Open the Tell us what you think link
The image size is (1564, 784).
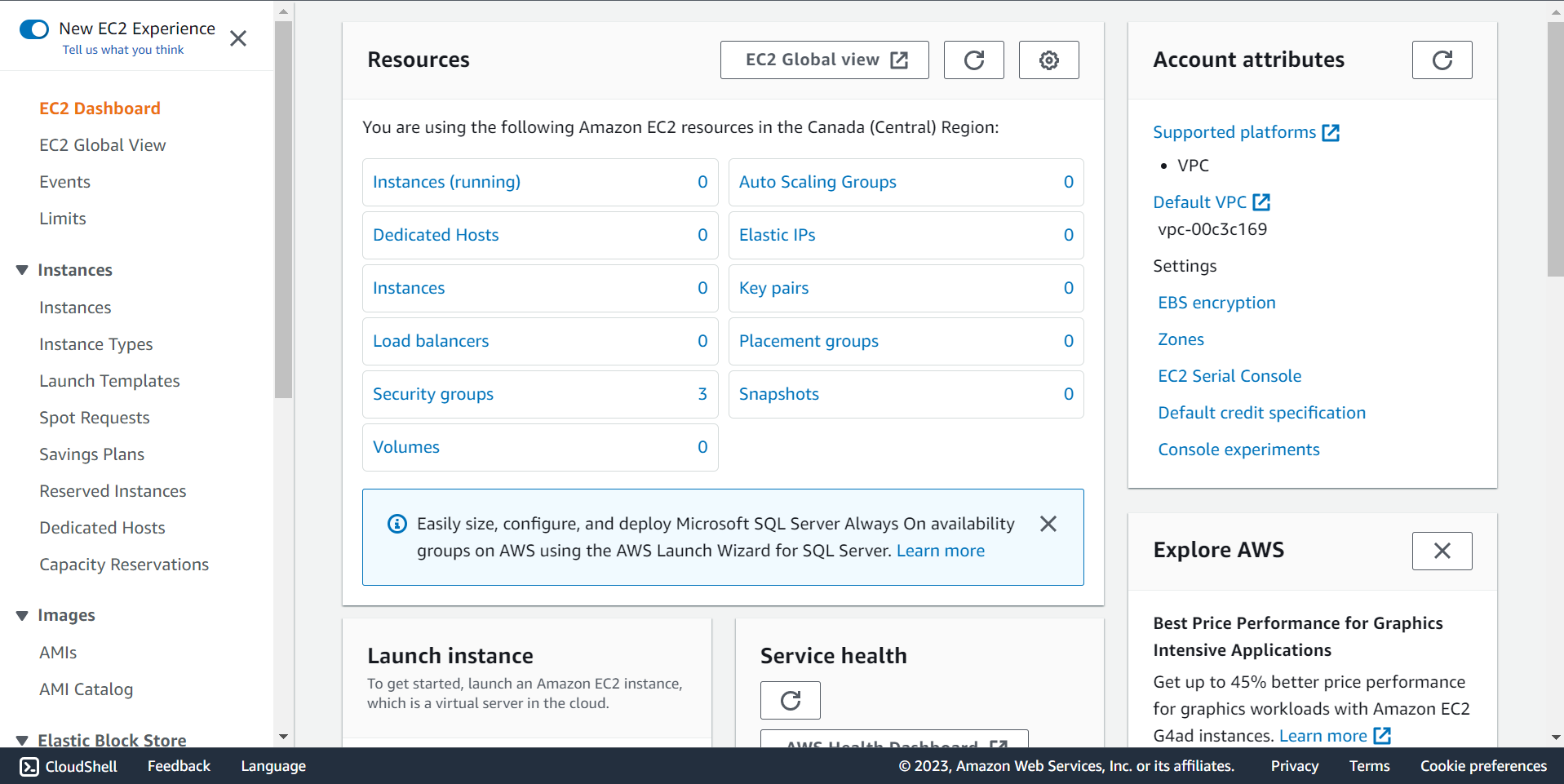click(123, 50)
